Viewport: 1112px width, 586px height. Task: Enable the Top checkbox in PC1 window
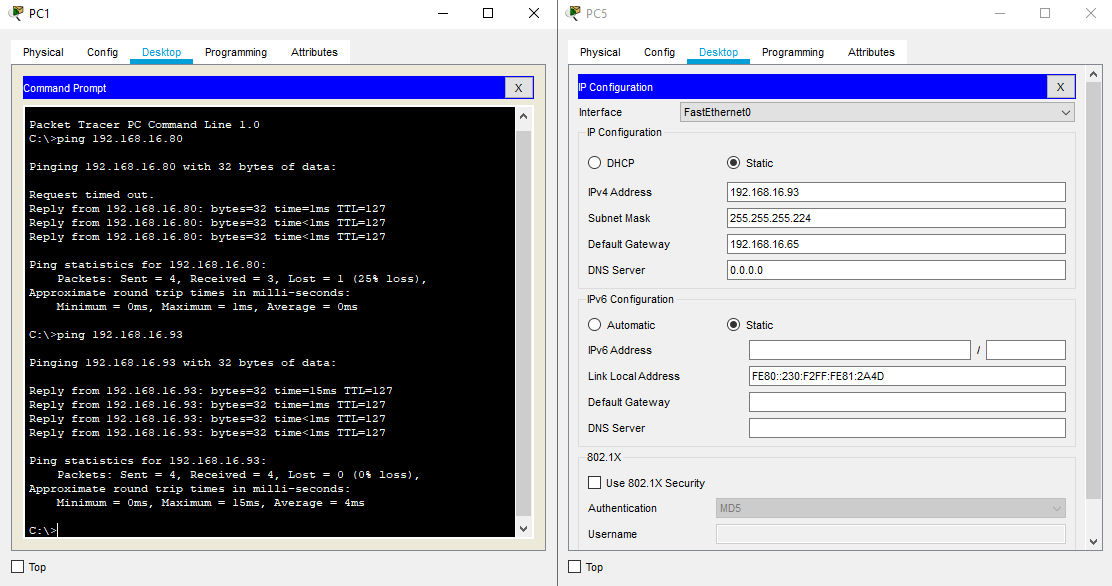point(18,567)
